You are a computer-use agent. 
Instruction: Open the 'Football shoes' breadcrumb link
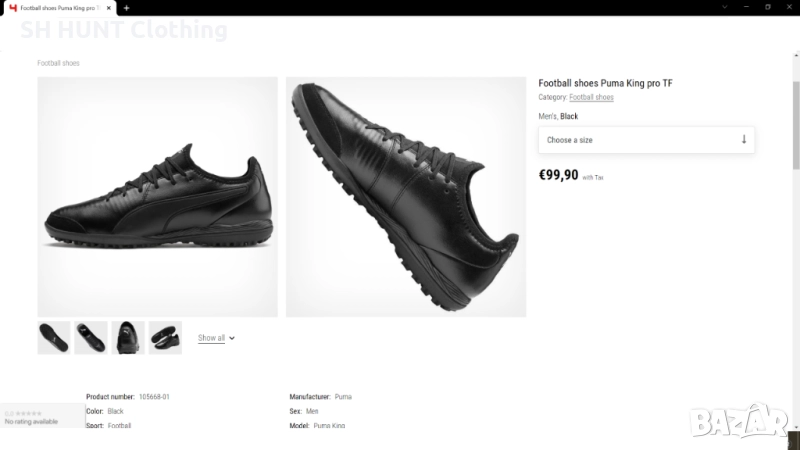pos(58,63)
